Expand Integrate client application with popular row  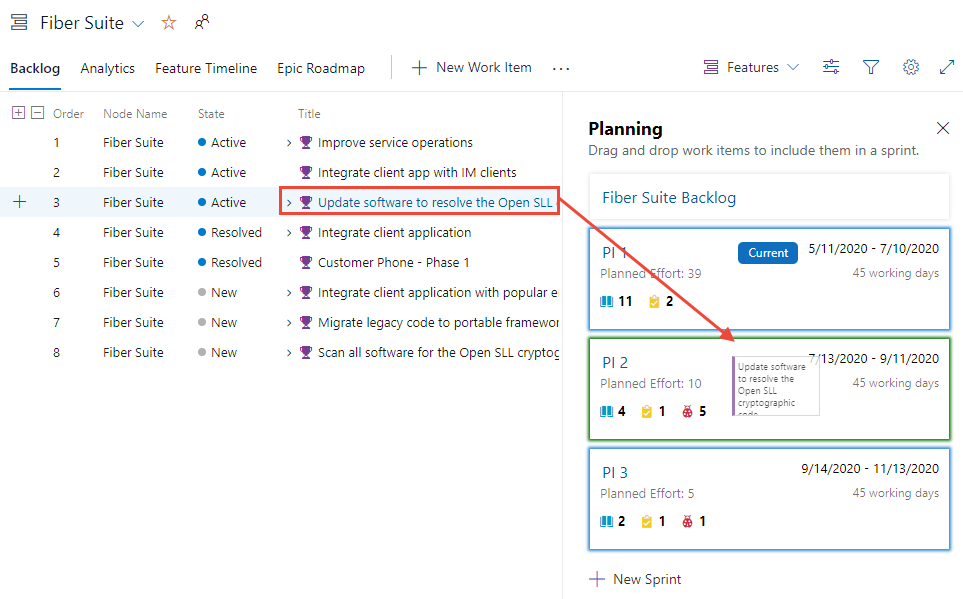tap(289, 293)
